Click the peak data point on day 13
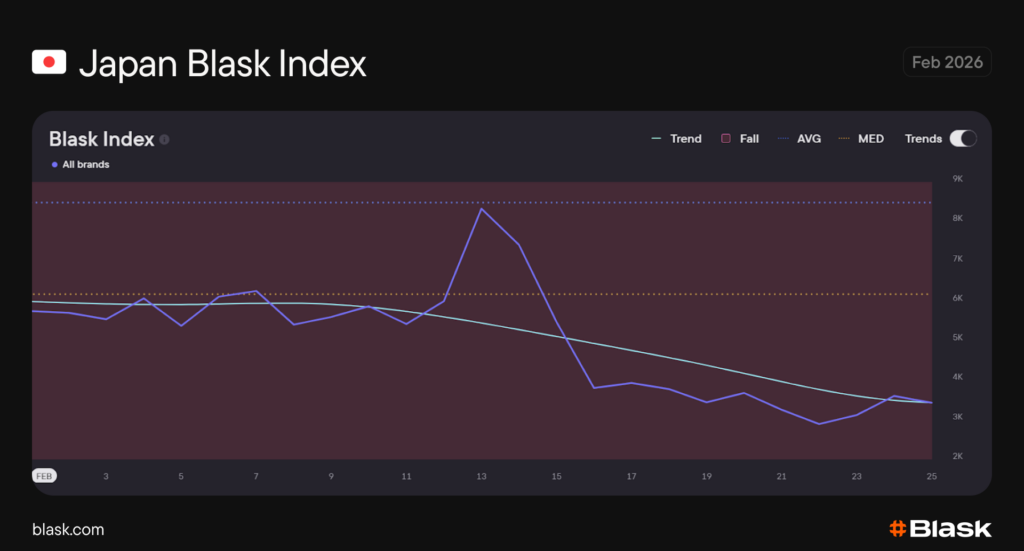This screenshot has height=551, width=1024. click(x=481, y=209)
